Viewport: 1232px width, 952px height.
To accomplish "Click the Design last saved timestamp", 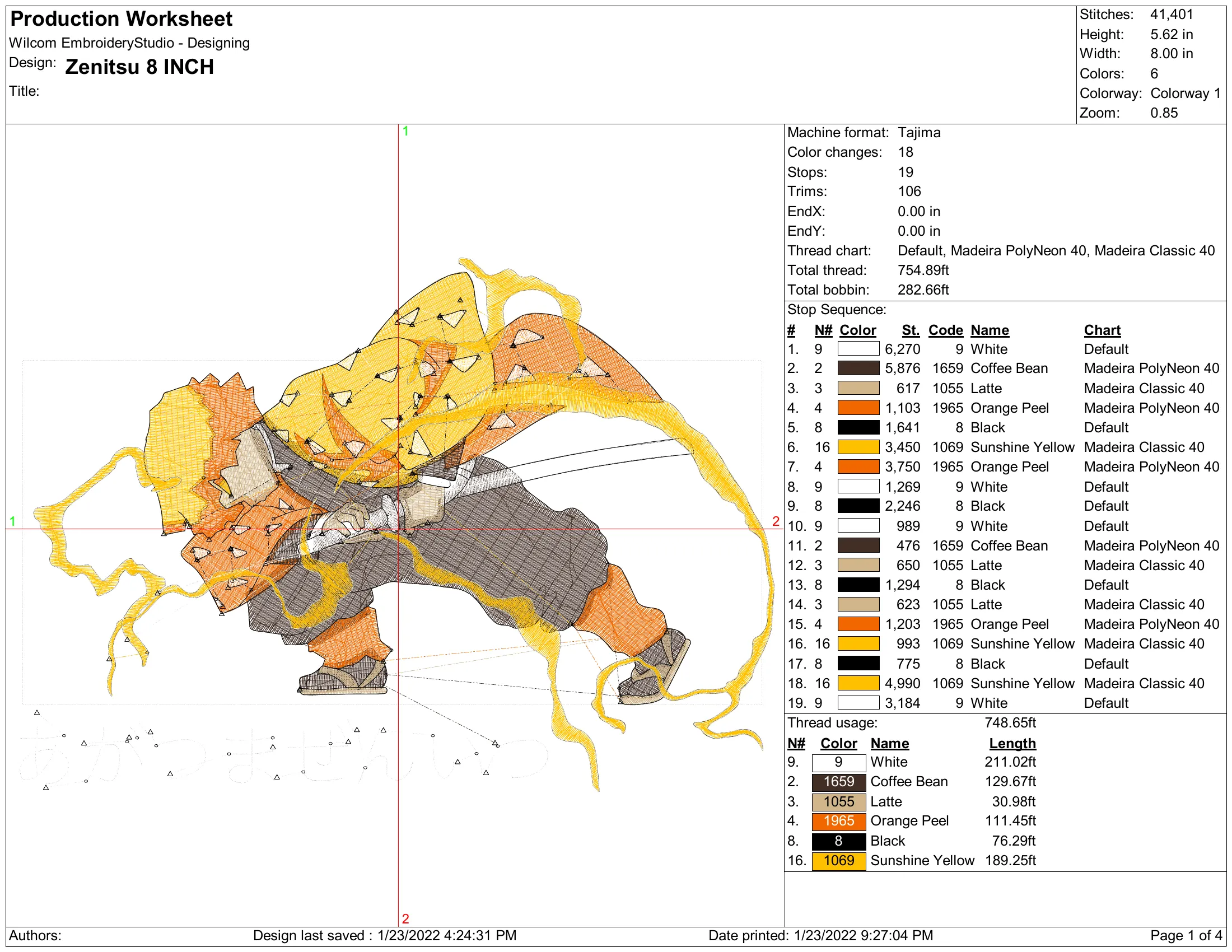I will point(385,936).
